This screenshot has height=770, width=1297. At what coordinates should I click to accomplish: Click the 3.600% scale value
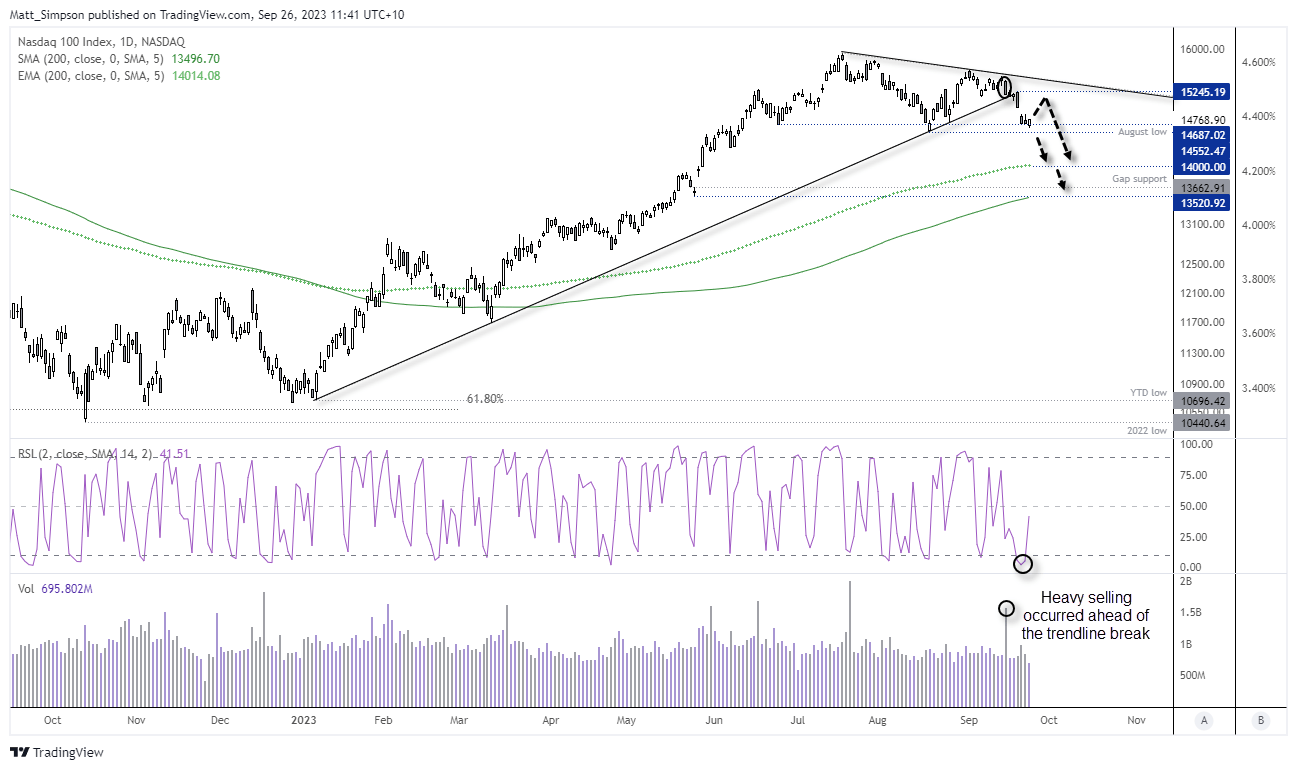coord(1258,333)
